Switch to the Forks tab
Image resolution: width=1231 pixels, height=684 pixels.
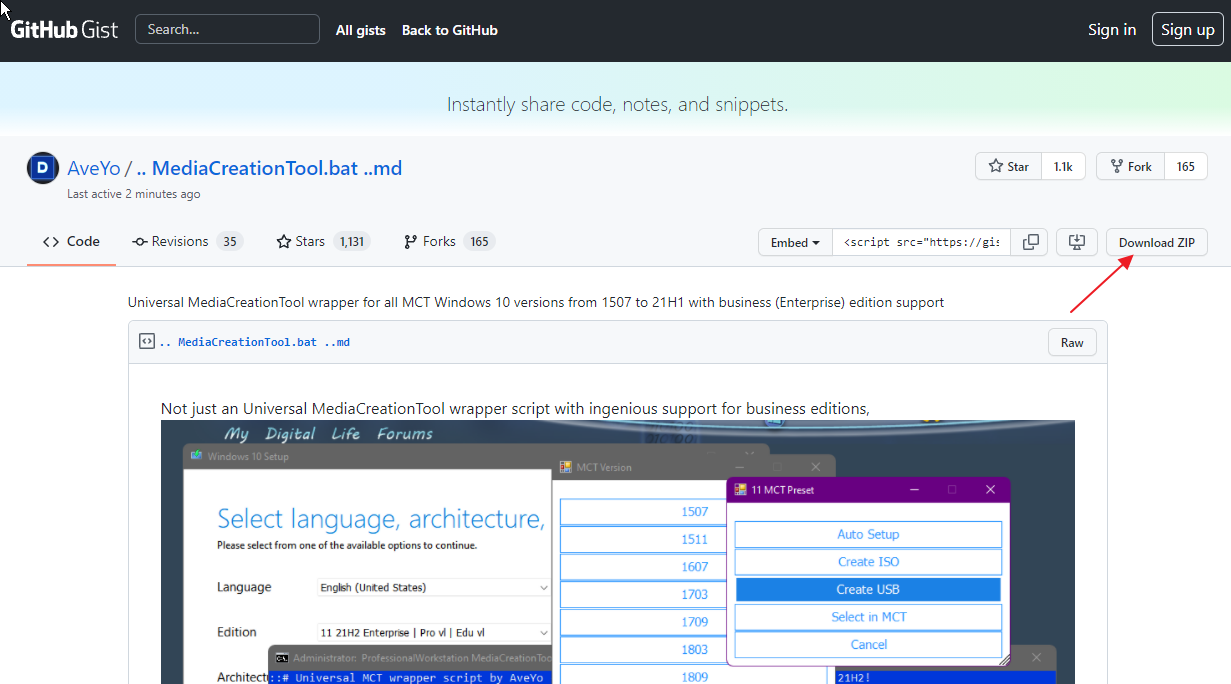(449, 241)
